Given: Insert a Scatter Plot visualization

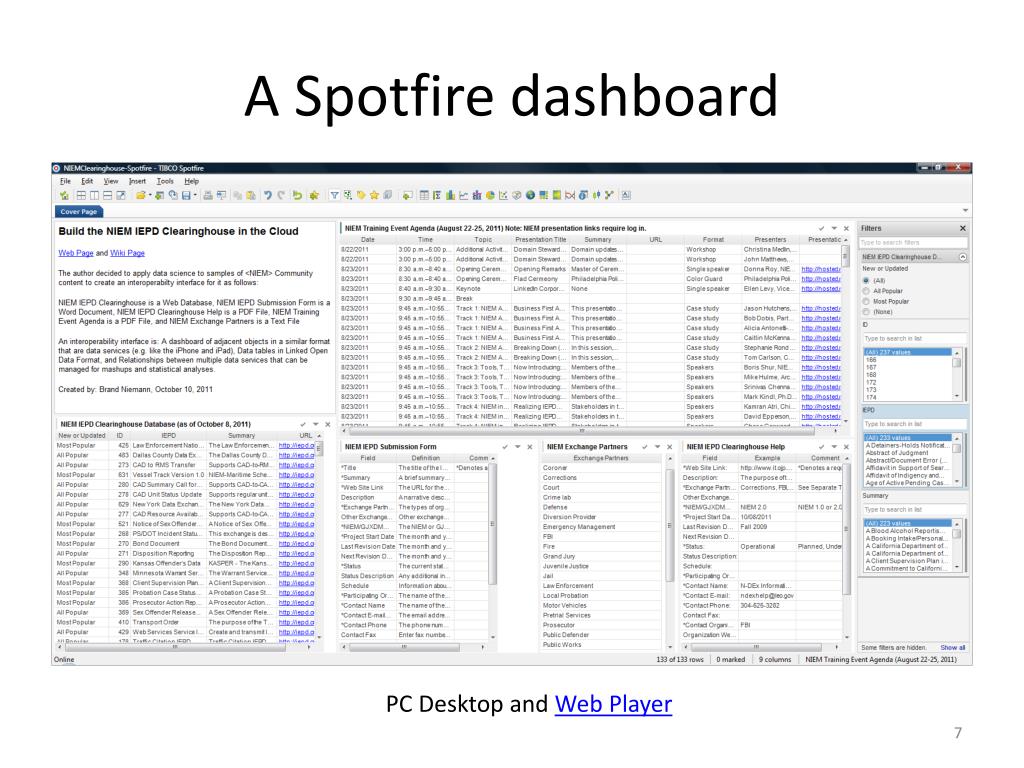Looking at the screenshot, I should [x=503, y=195].
